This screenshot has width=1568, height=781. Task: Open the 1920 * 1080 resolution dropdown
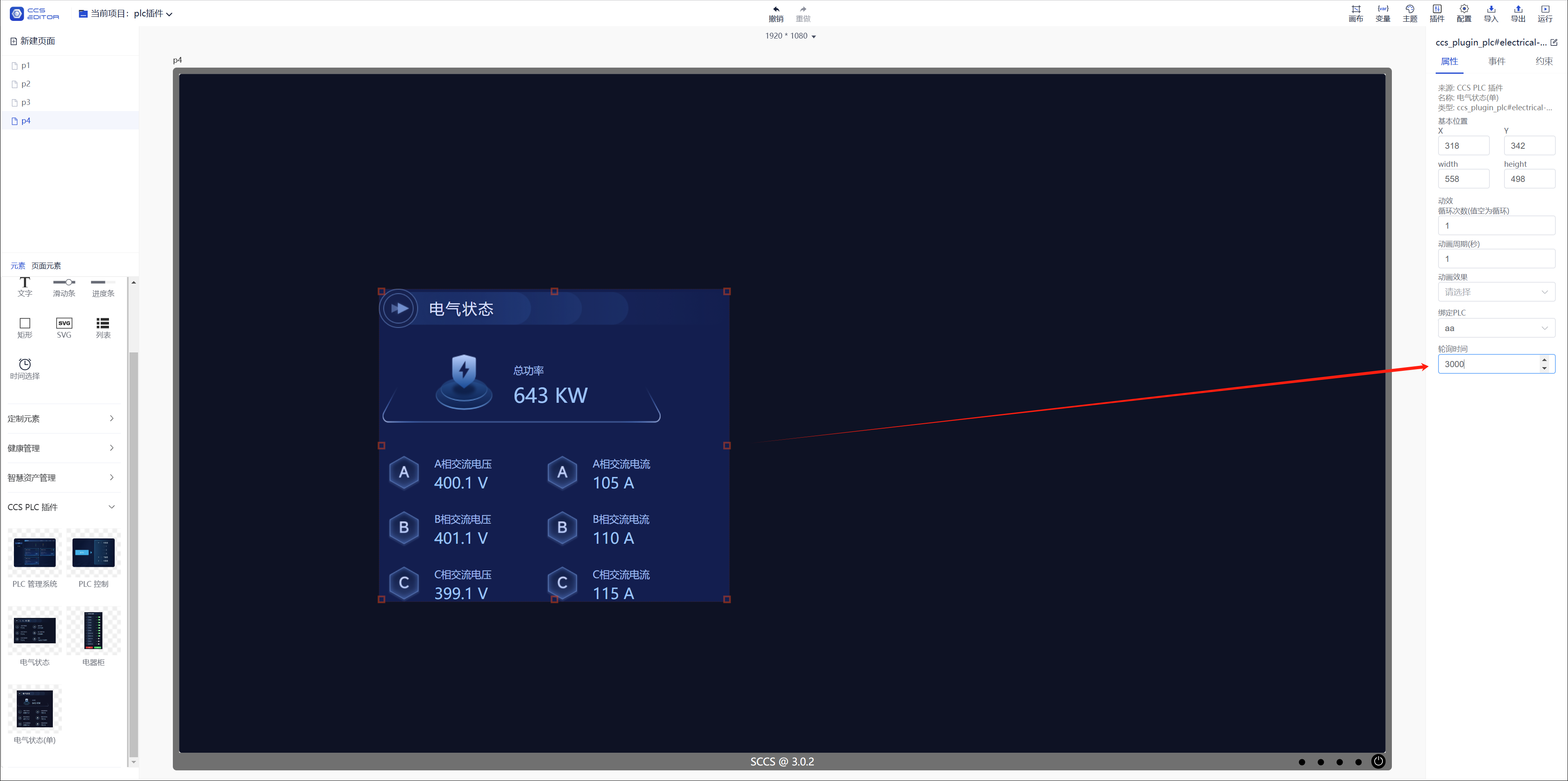(x=790, y=36)
